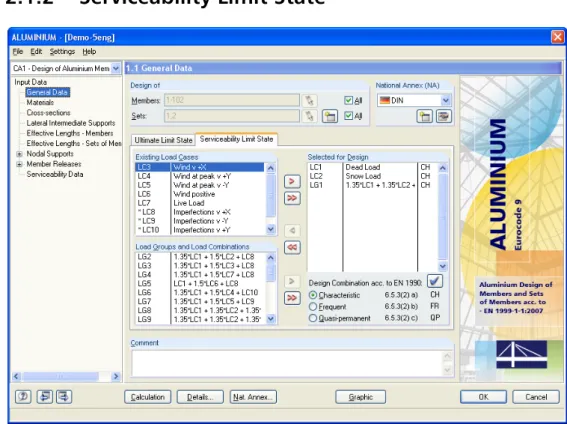The height and width of the screenshot is (424, 567).
Task: Click the Graphic button
Action: [x=361, y=397]
